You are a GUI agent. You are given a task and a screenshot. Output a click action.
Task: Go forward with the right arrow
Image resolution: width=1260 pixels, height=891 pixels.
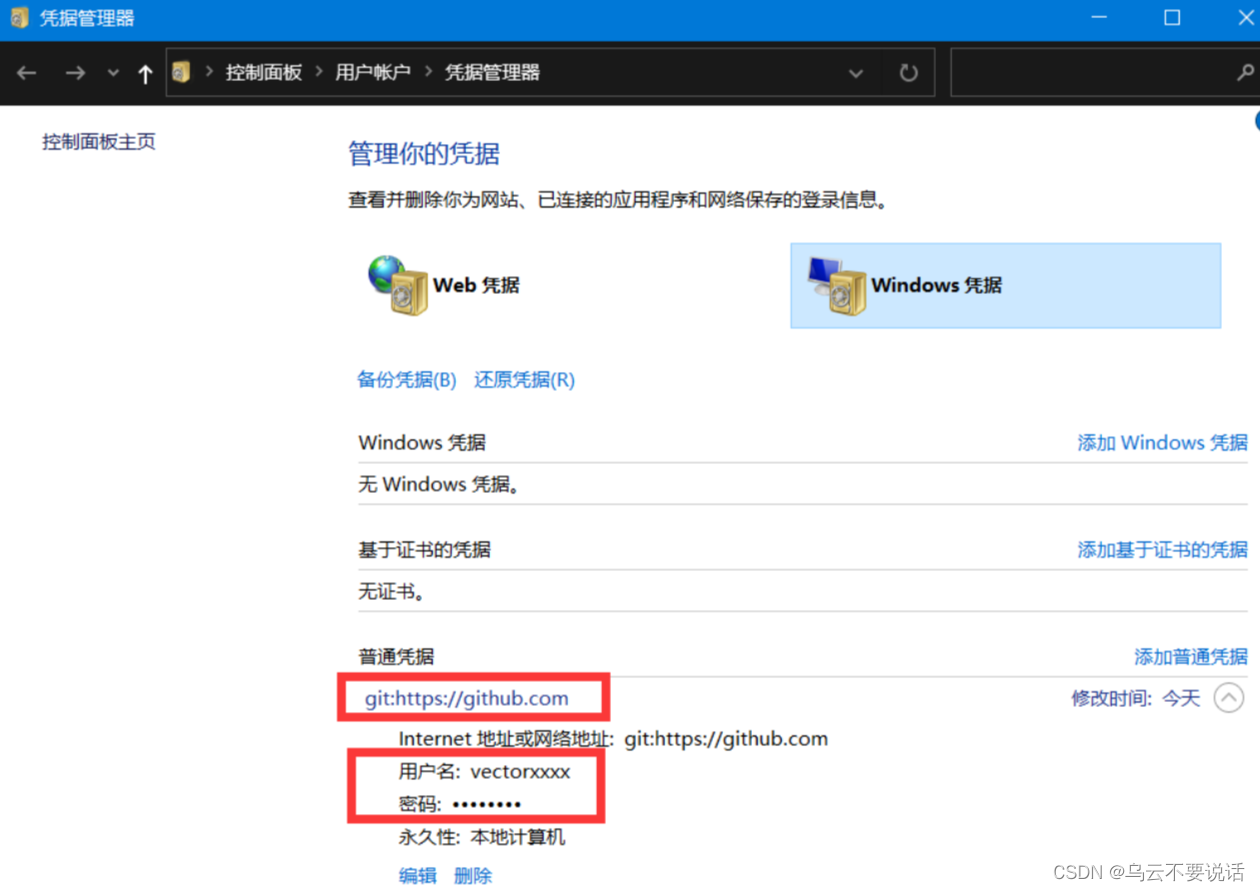coord(75,73)
